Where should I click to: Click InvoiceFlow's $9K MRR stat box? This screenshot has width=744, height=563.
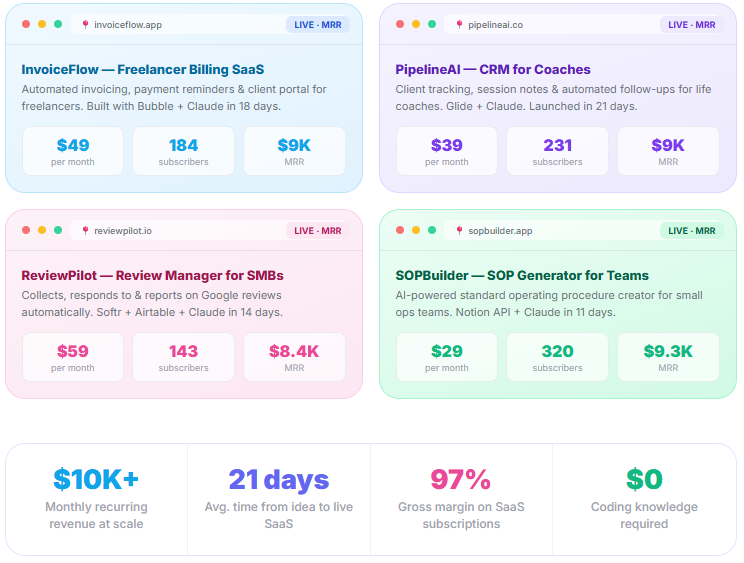294,151
